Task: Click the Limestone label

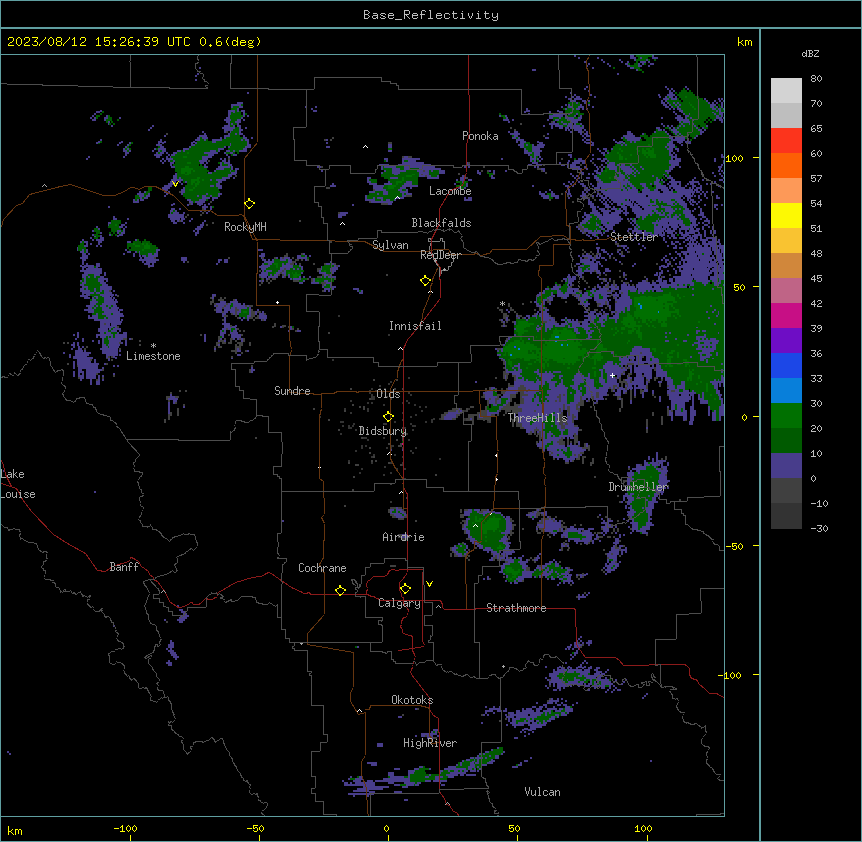Action: click(153, 356)
